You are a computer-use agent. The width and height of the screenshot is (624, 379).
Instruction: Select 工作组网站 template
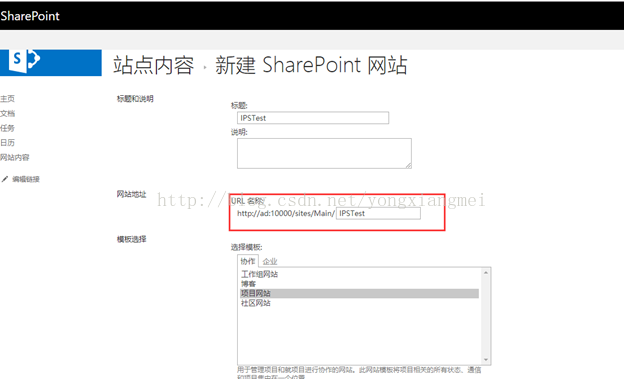[259, 274]
